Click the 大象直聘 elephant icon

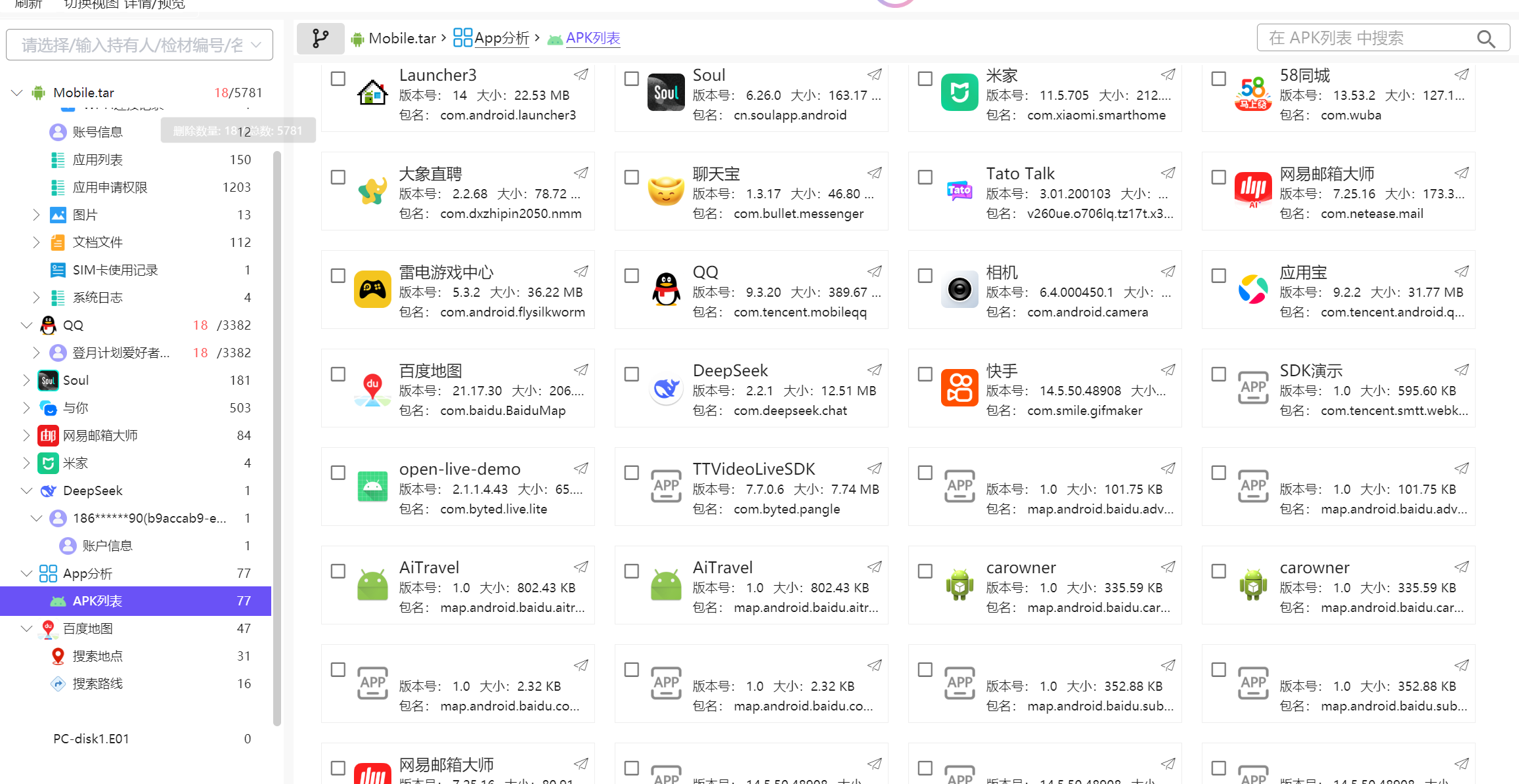[372, 191]
